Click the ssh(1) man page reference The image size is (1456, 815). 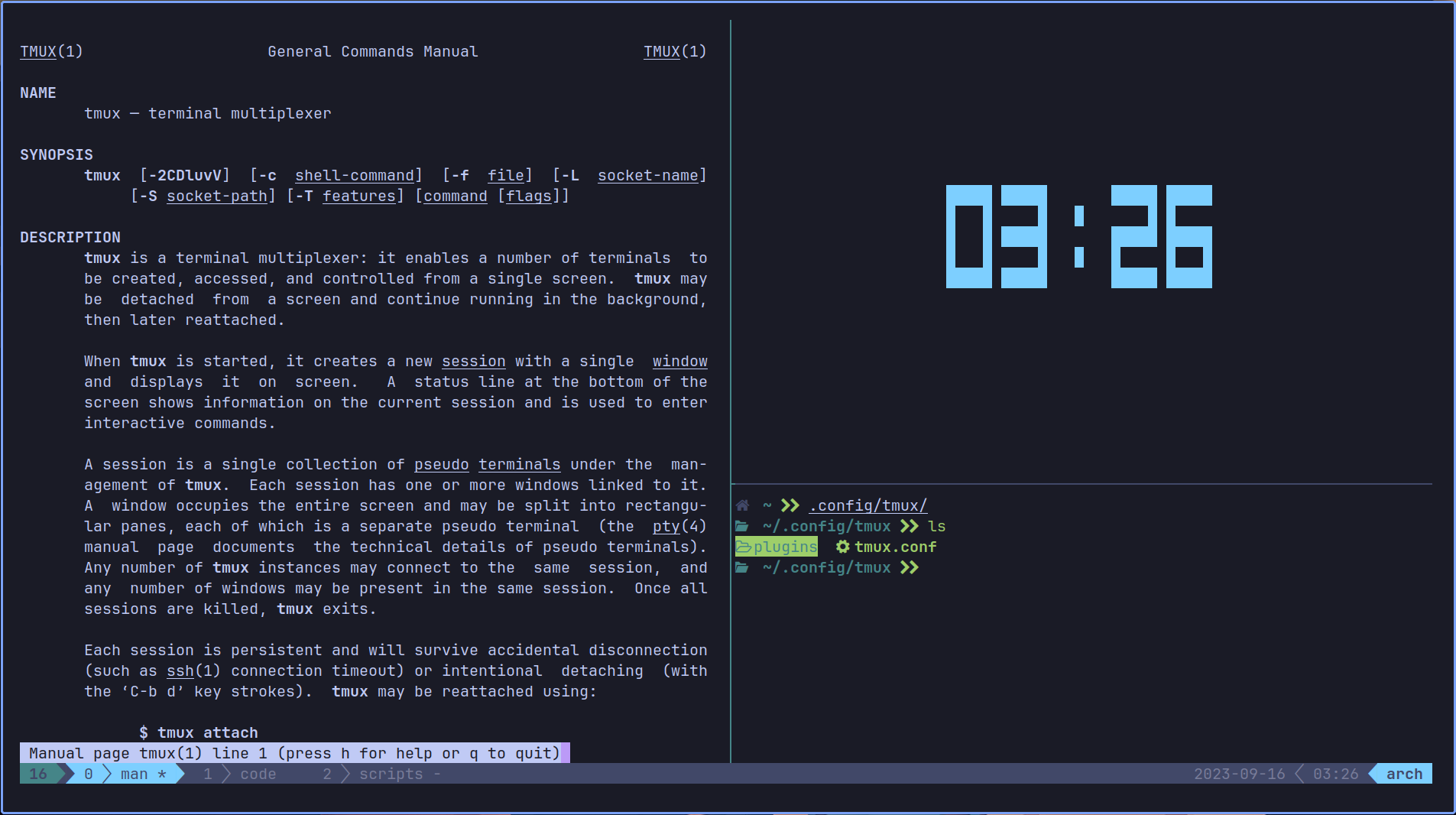pos(194,671)
